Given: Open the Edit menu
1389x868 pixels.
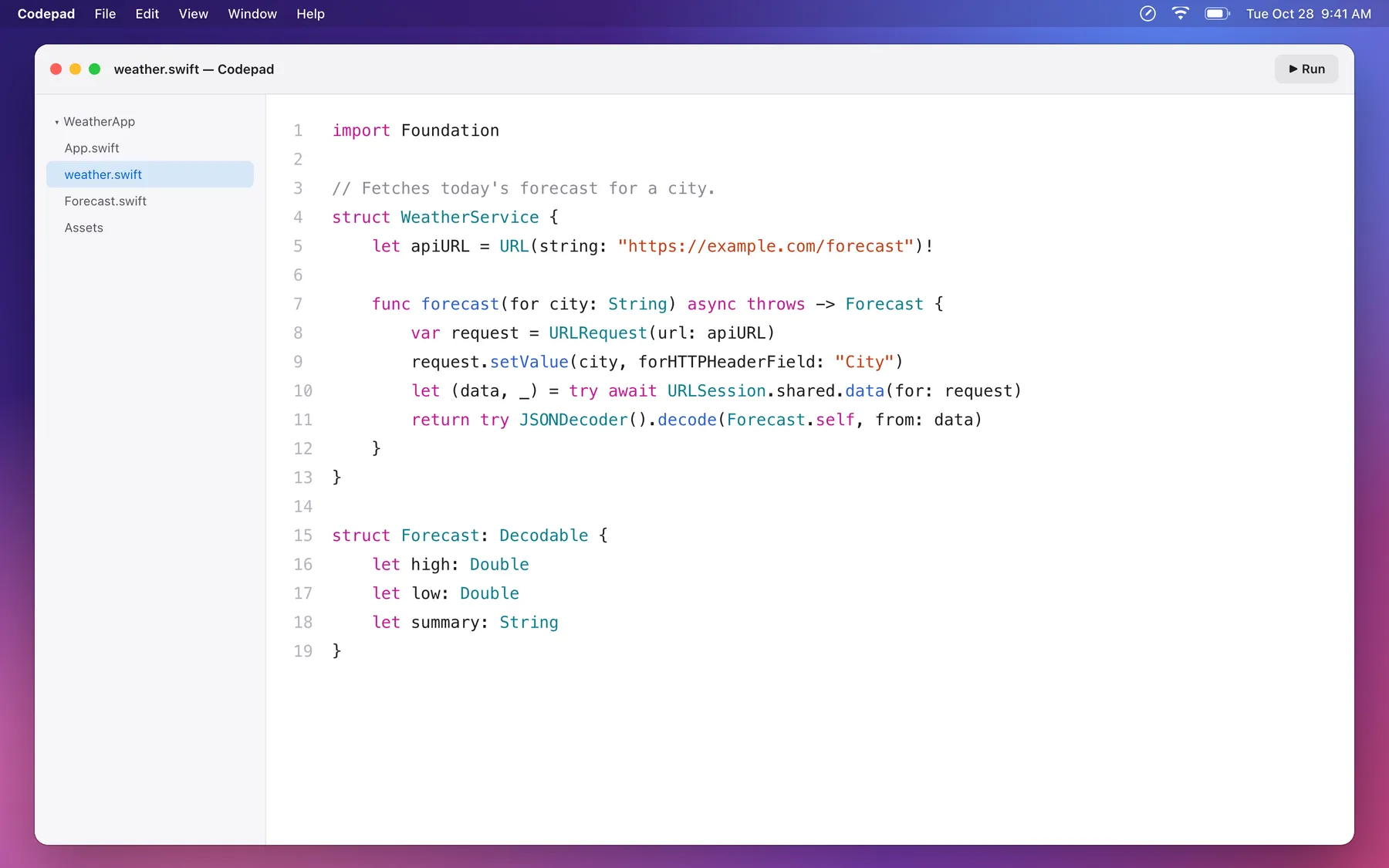Looking at the screenshot, I should click(x=147, y=14).
